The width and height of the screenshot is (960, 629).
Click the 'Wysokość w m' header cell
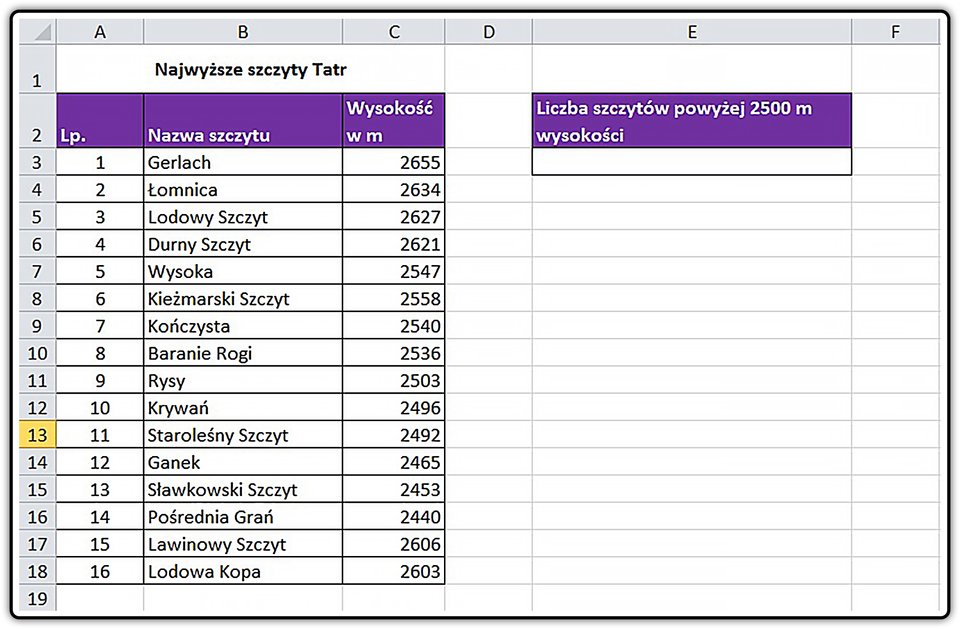point(394,121)
